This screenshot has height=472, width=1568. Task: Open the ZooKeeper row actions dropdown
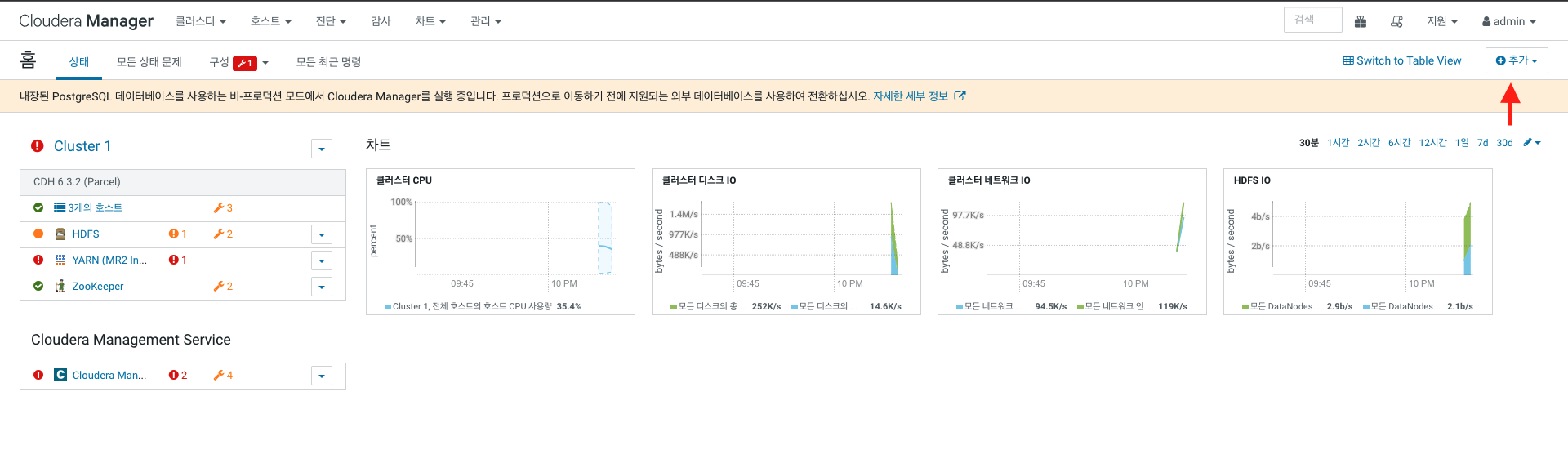click(322, 287)
